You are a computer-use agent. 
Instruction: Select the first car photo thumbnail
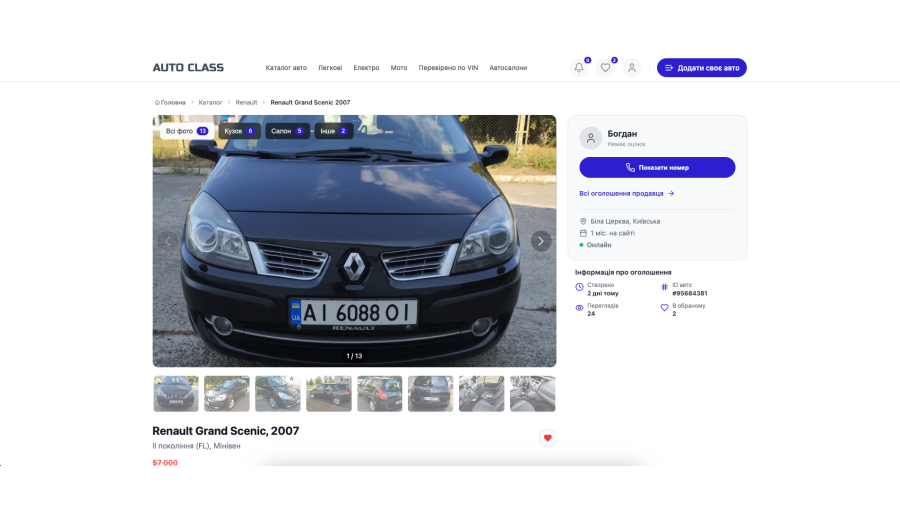pyautogui.click(x=176, y=394)
